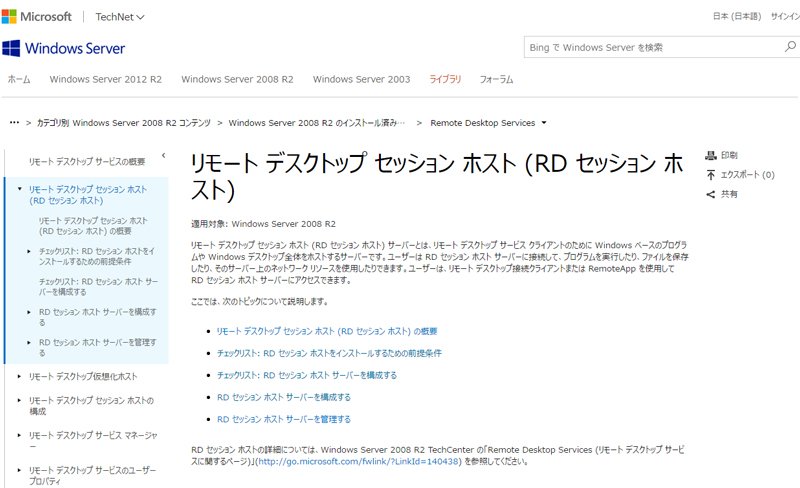Follow go.microsoft.com fwlink LinkId=140438
This screenshot has height=488, width=800.
(x=359, y=461)
